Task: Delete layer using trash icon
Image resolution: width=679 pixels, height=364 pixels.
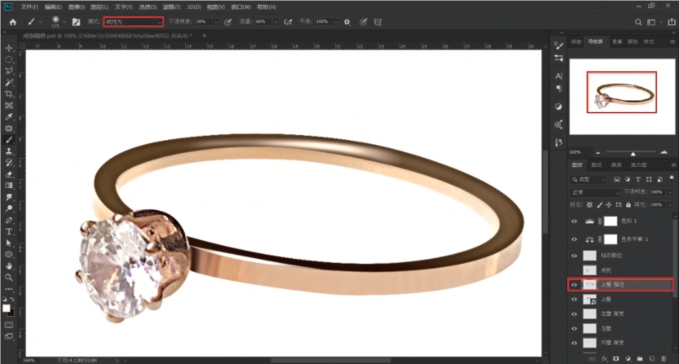Action: 664,358
